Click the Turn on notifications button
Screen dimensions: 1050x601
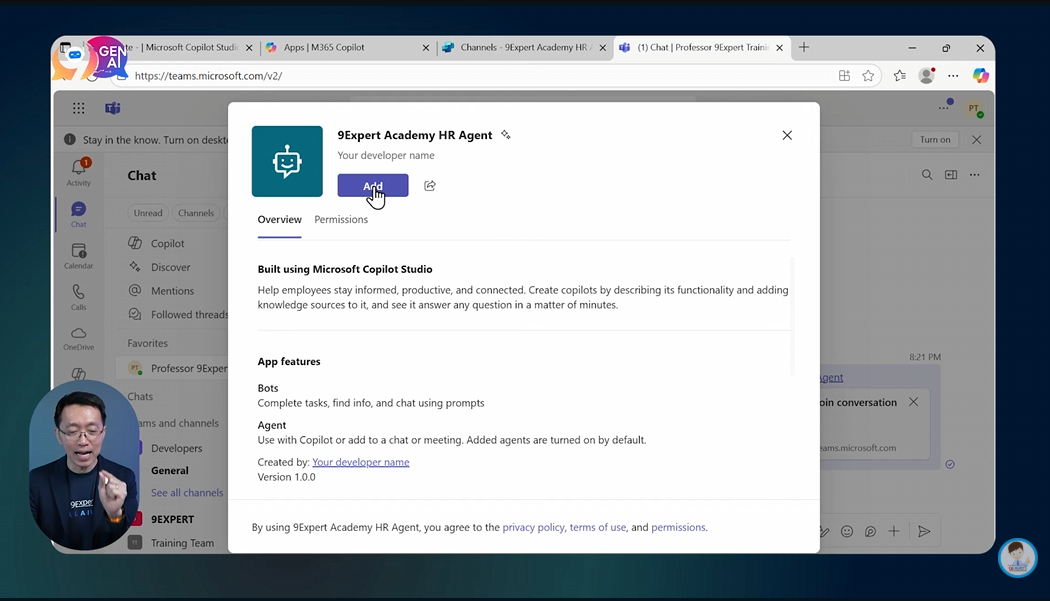(x=934, y=139)
